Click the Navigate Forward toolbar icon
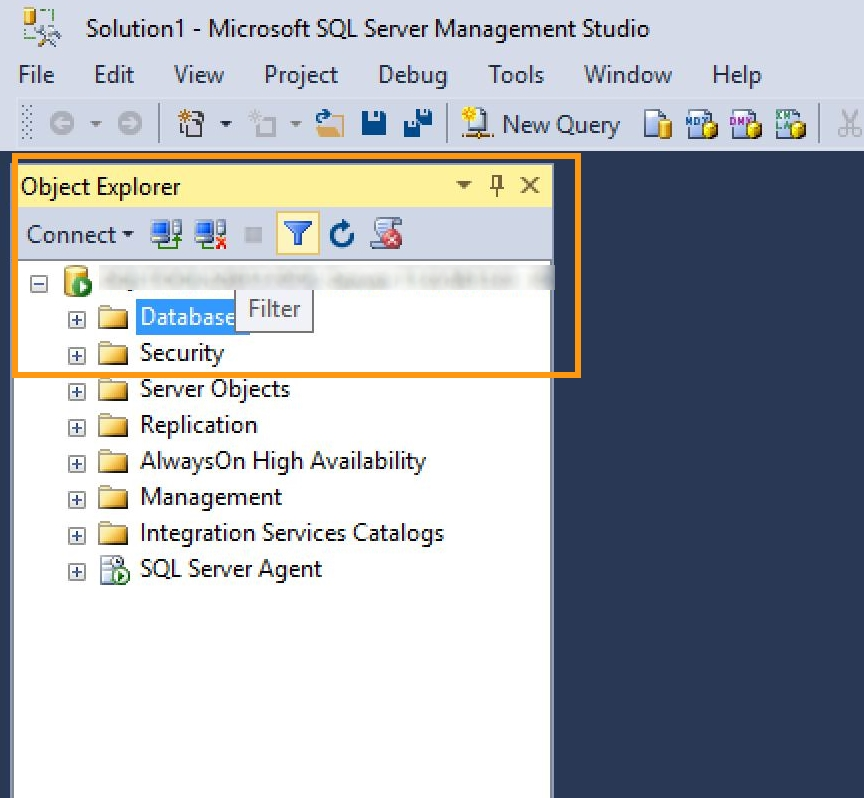 coord(129,123)
